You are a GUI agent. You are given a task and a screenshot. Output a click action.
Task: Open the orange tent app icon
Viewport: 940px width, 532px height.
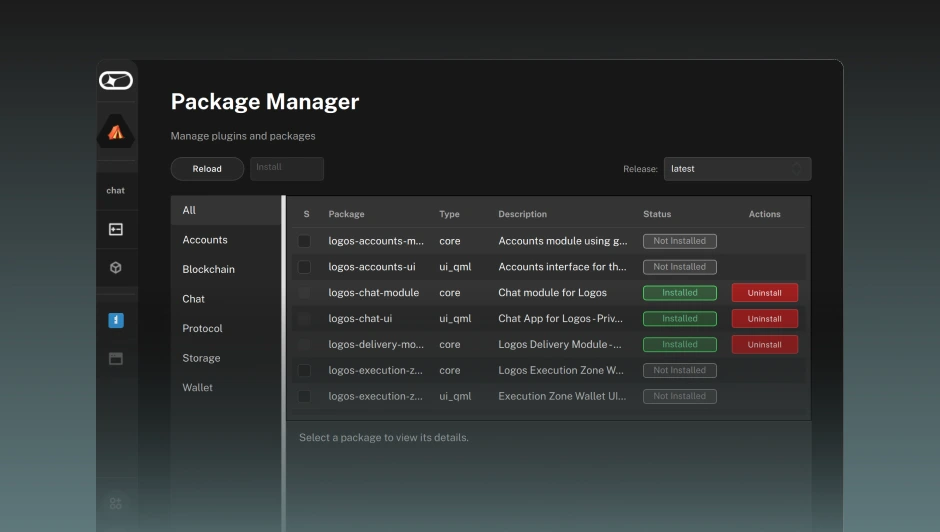(x=116, y=131)
